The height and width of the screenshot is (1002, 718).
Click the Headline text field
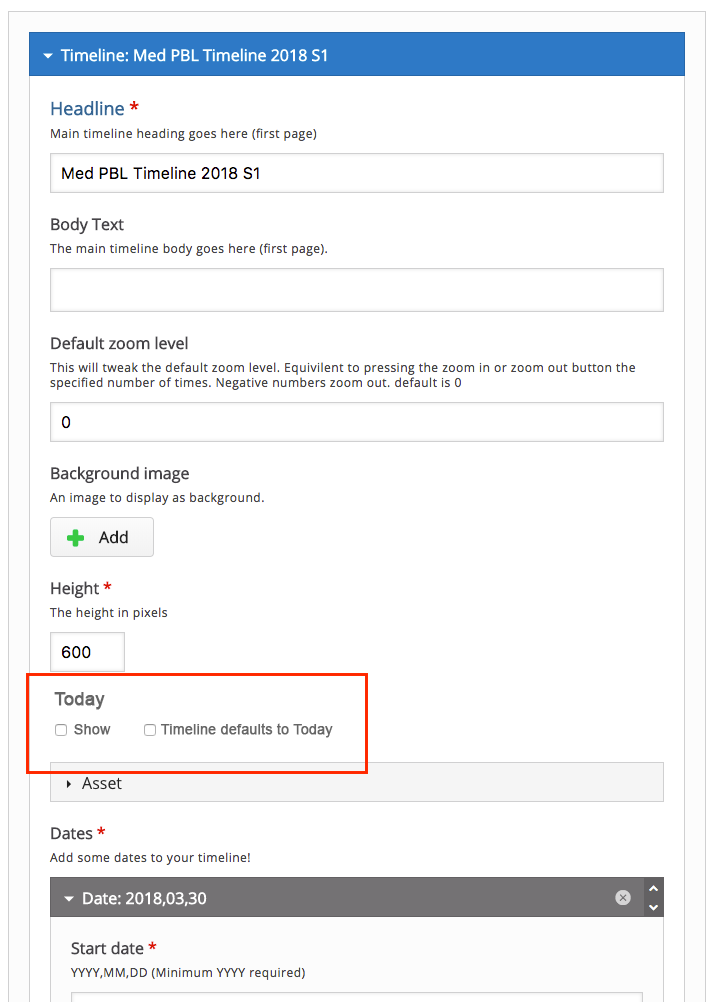pos(356,173)
